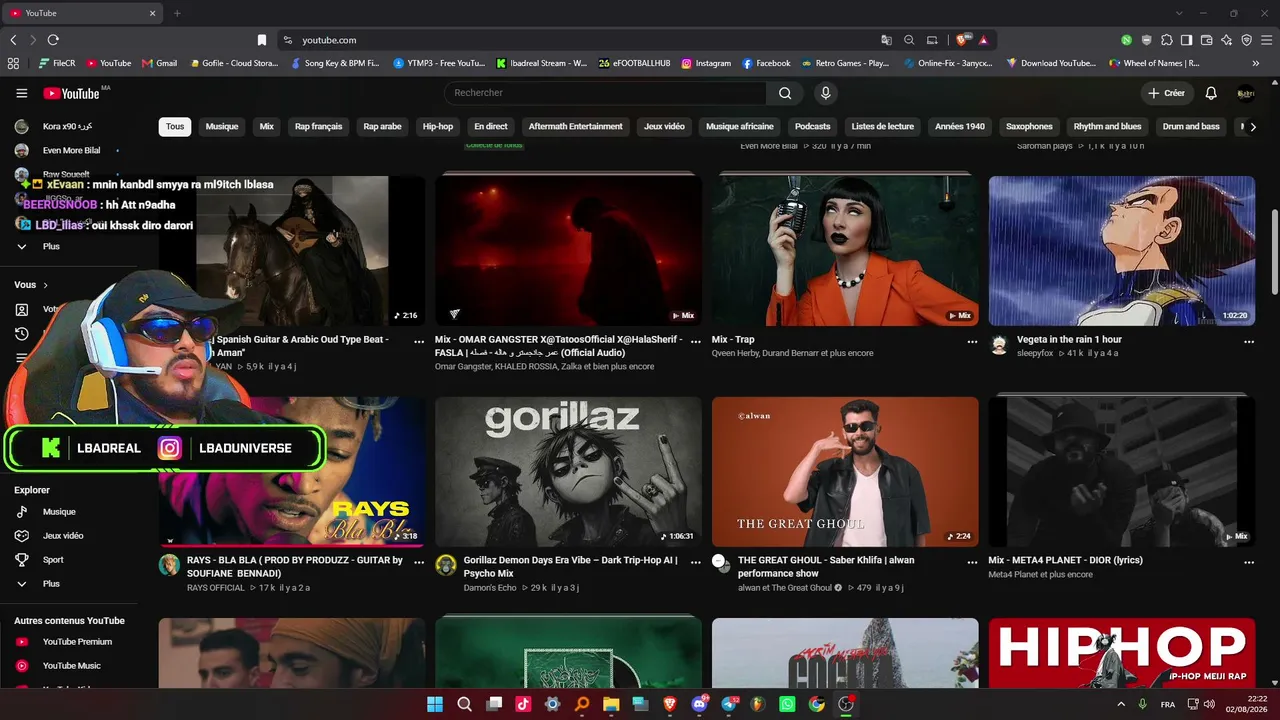Select the Hip-hop filter chip
Screen dimensions: 1280x720
(438, 127)
